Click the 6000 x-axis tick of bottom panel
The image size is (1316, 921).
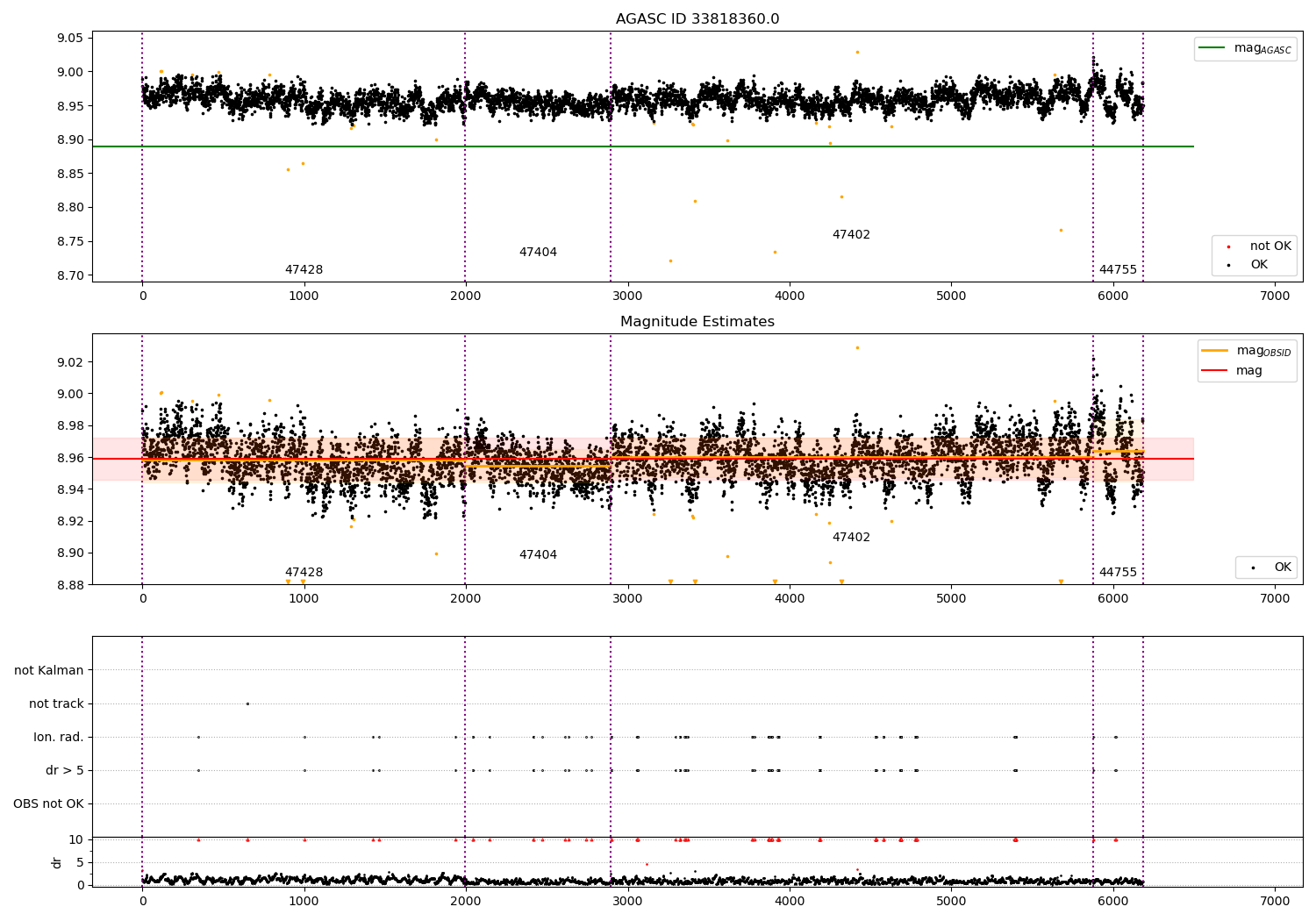[x=1113, y=902]
